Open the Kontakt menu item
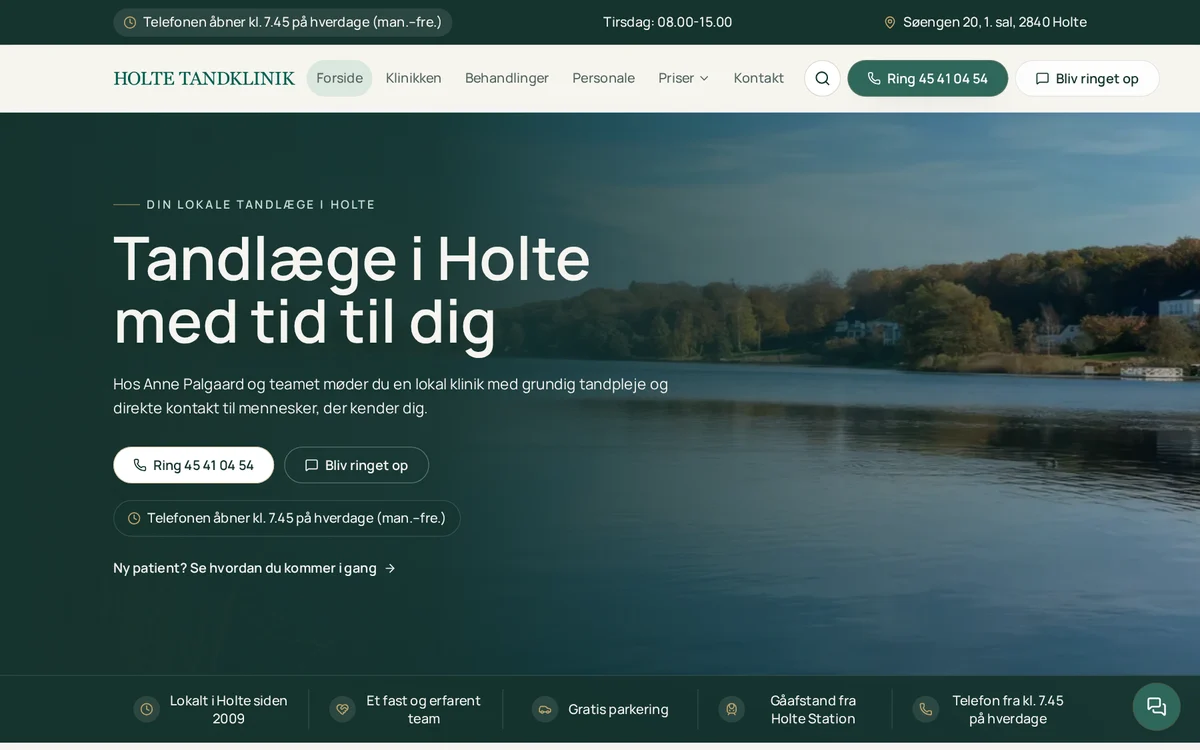The width and height of the screenshot is (1200, 750). (759, 78)
